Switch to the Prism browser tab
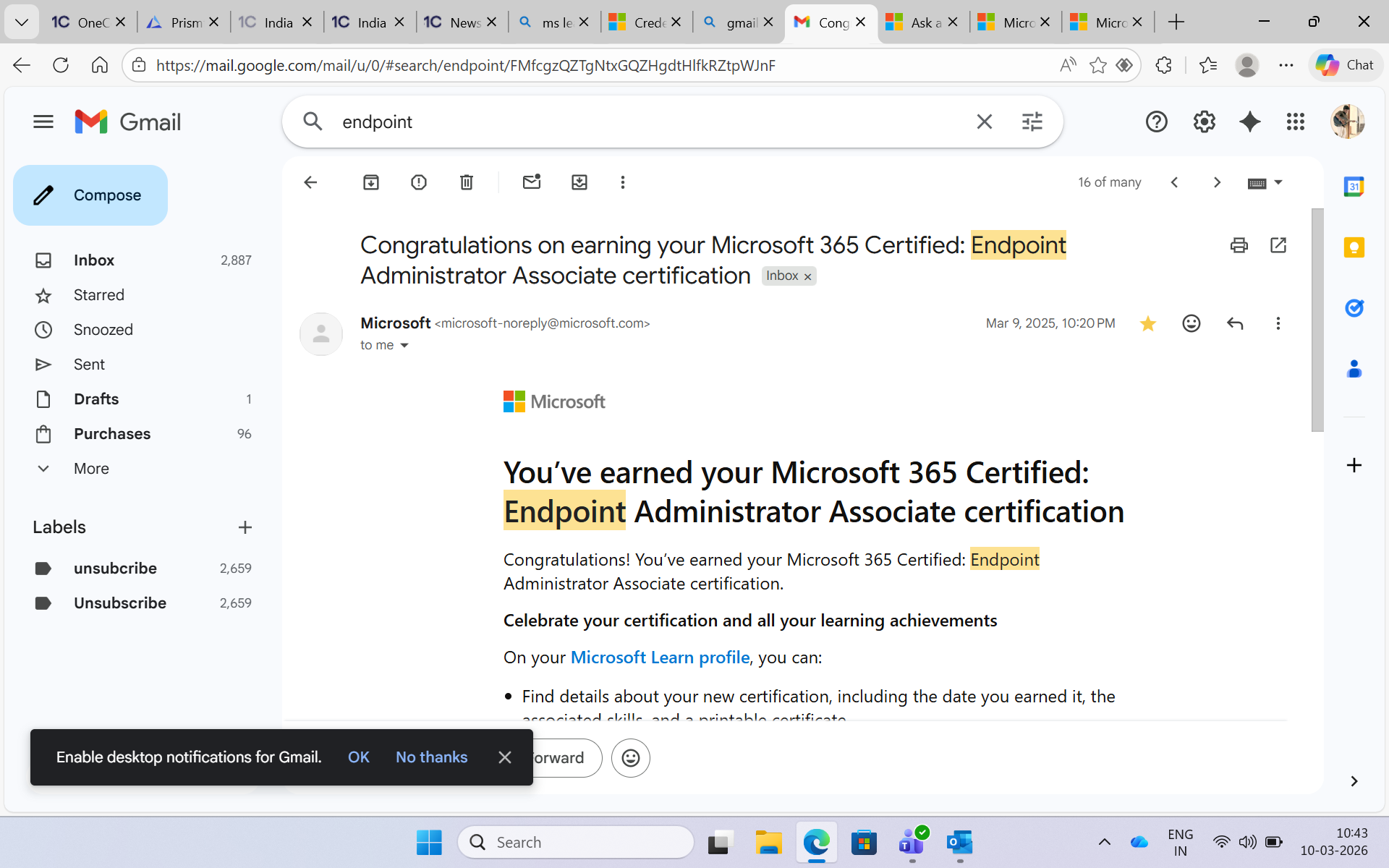Viewport: 1389px width, 868px height. (184, 22)
